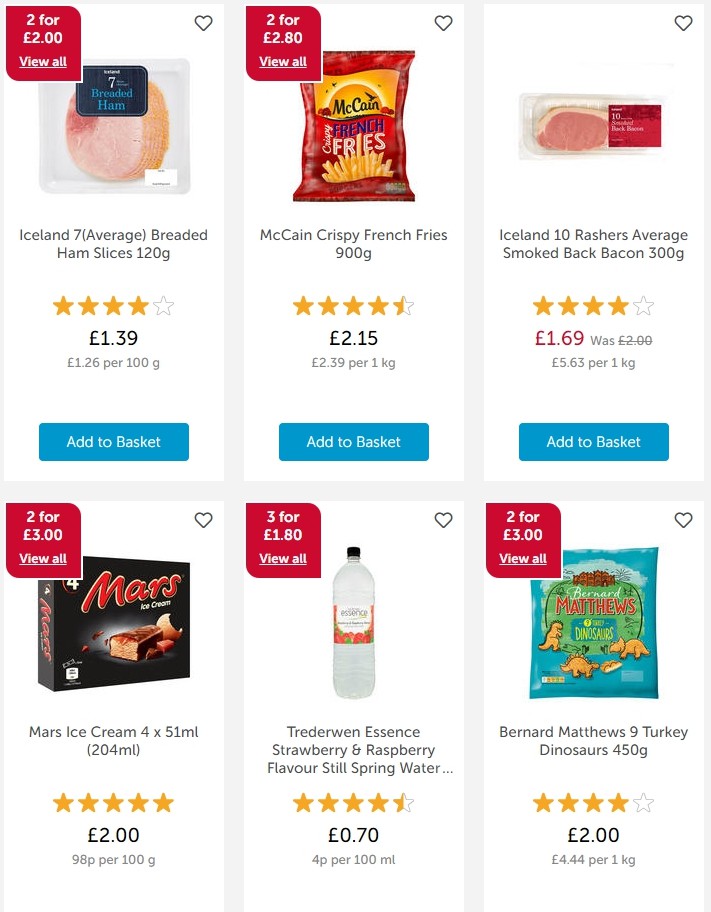View all items in the 2 for £2.80 offer

[x=283, y=61]
